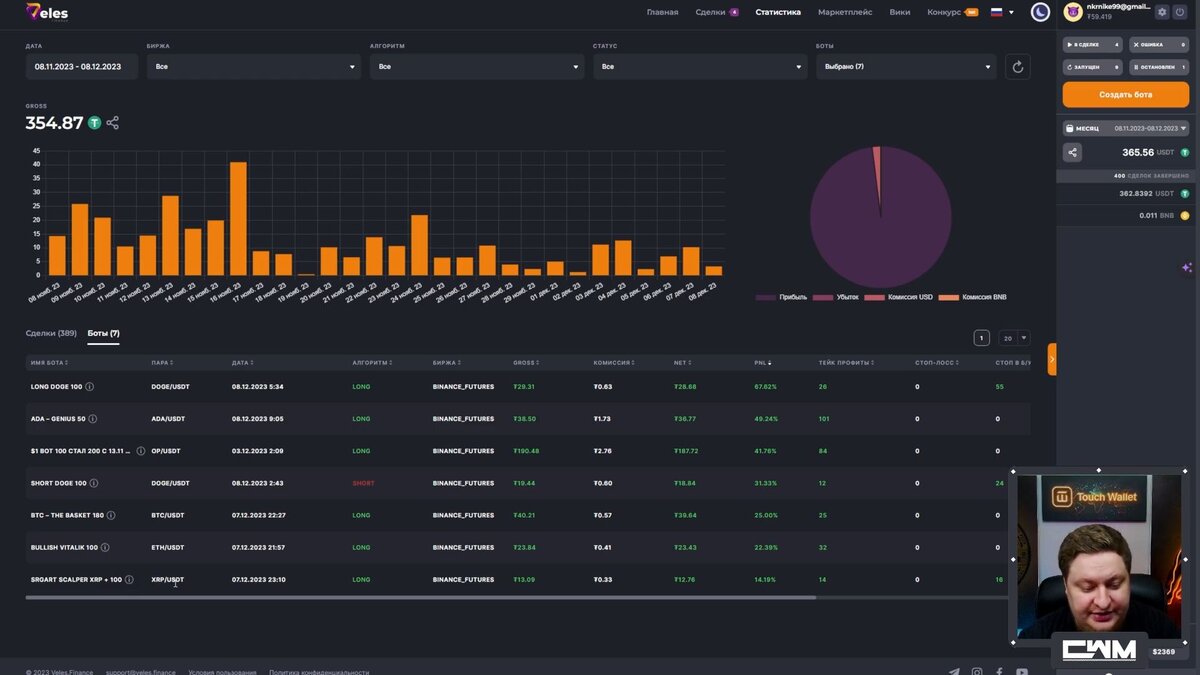Toggle Комиссия BNB series in legend
Screen dimensions: 1200x675
tap(970, 297)
